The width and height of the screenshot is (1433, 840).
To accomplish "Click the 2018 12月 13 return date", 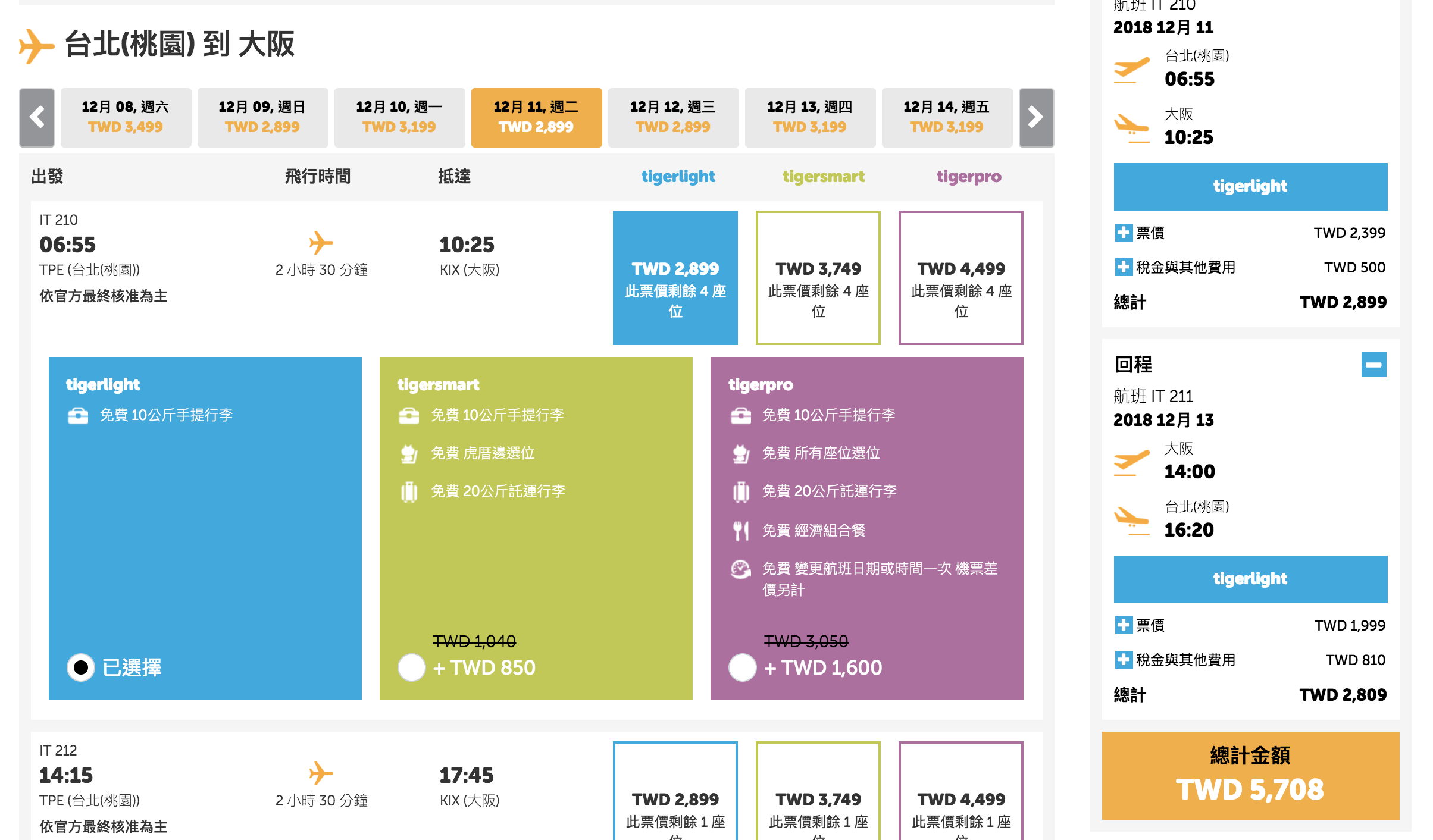I will [x=1163, y=420].
